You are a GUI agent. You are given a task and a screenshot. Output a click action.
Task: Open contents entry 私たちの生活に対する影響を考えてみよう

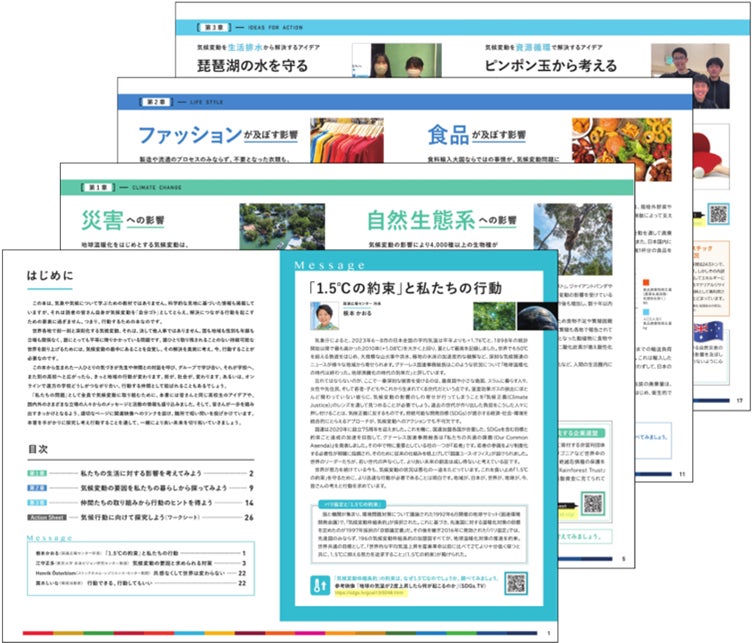pos(141,473)
